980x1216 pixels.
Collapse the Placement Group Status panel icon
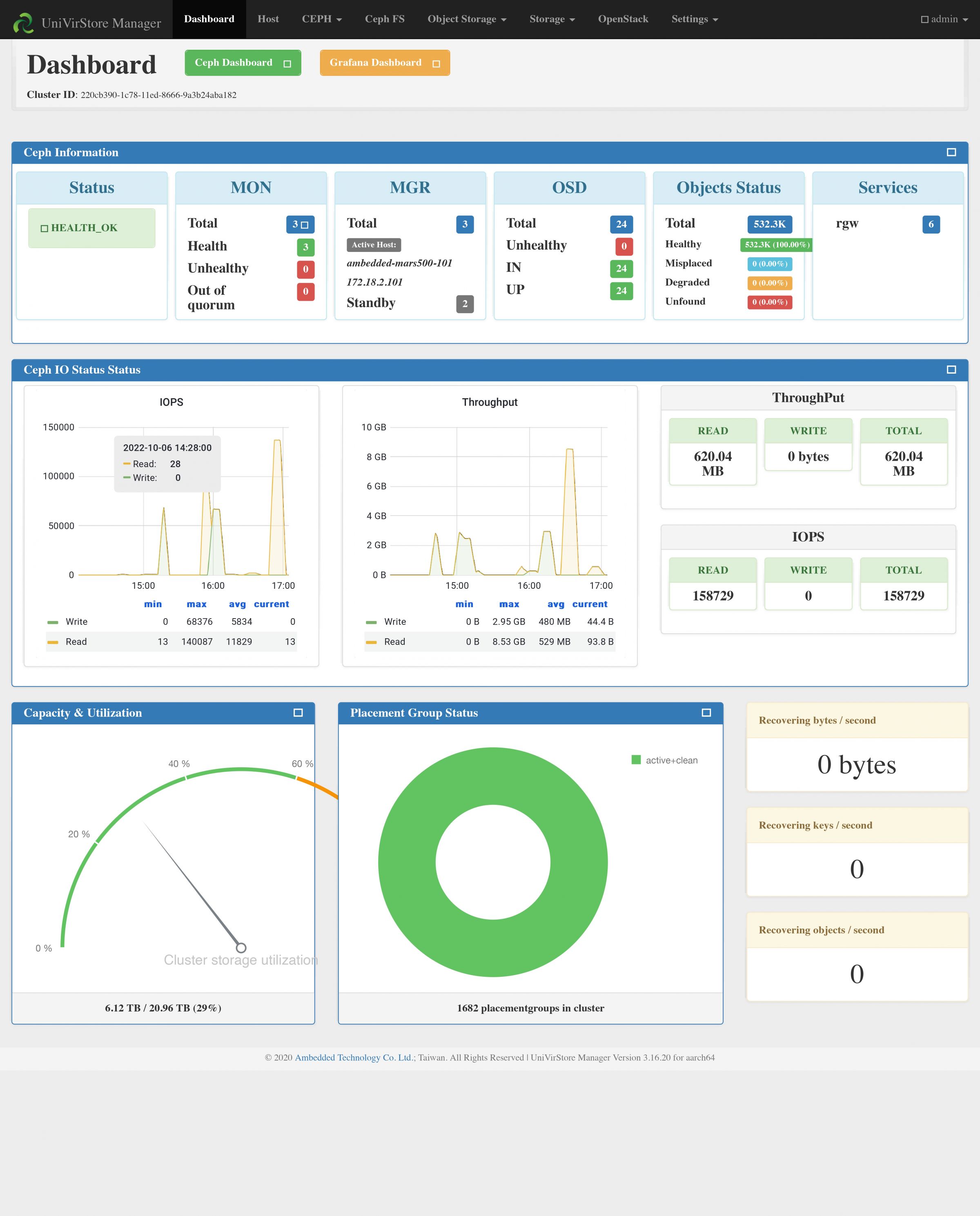pos(706,713)
